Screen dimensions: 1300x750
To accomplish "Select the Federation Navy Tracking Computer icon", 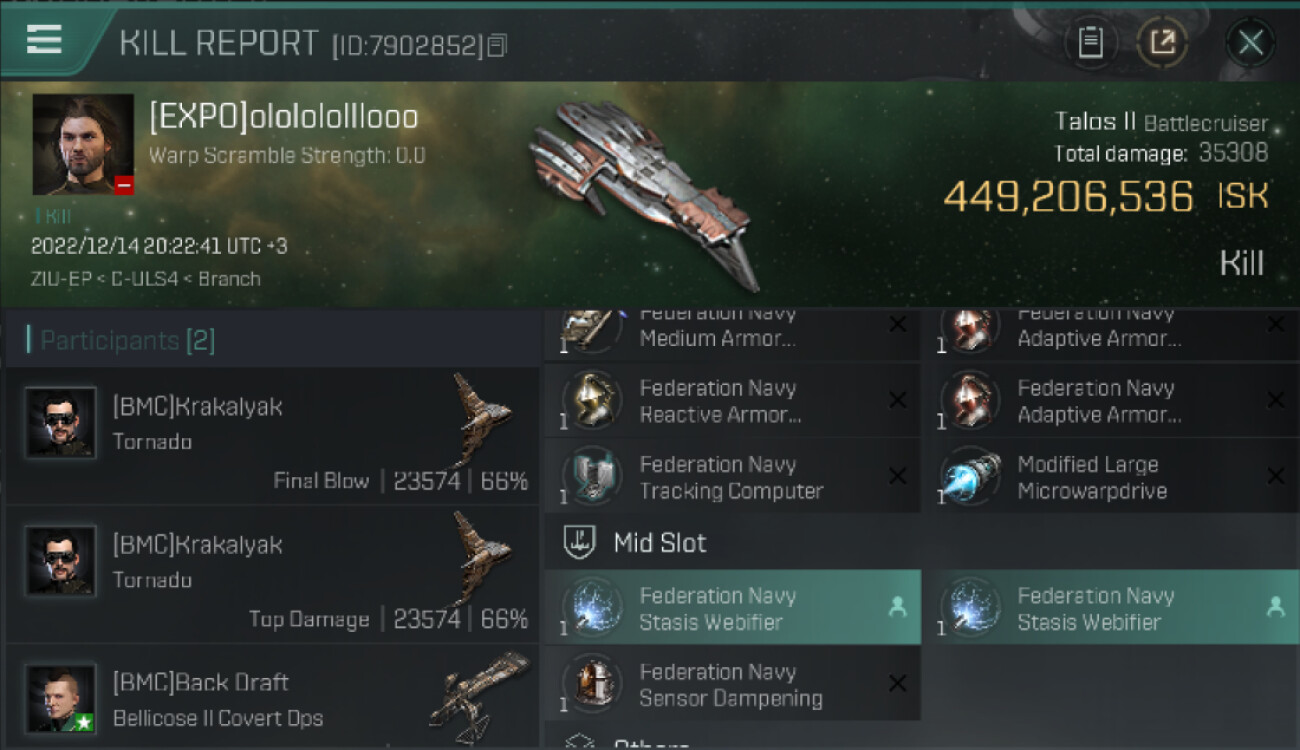I will click(592, 477).
